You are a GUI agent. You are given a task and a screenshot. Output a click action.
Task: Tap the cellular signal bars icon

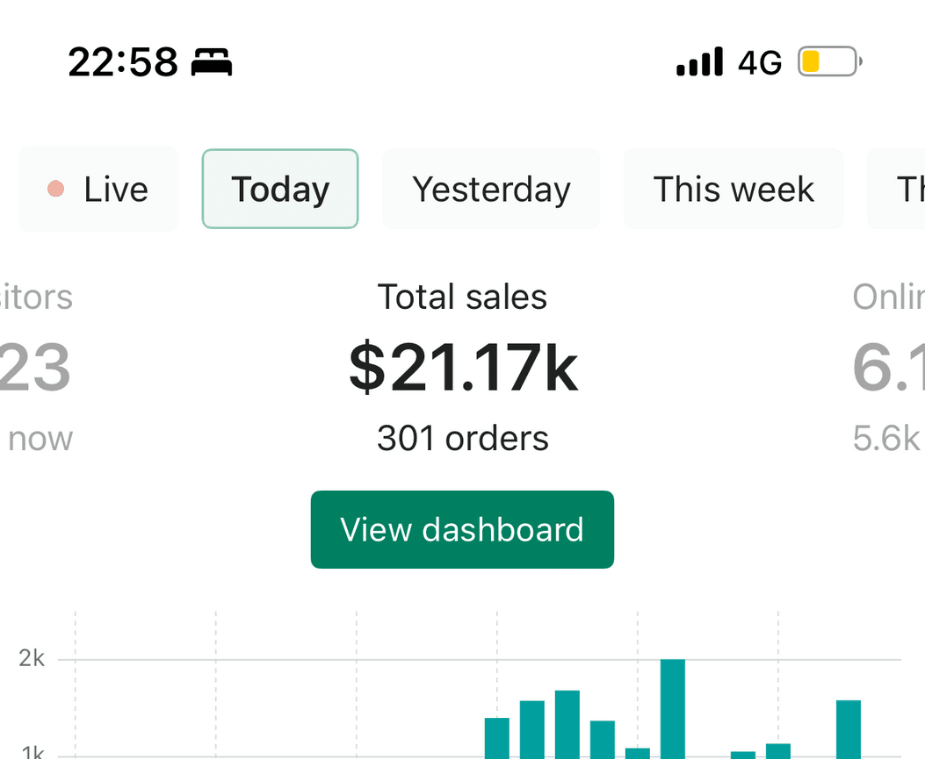click(699, 63)
